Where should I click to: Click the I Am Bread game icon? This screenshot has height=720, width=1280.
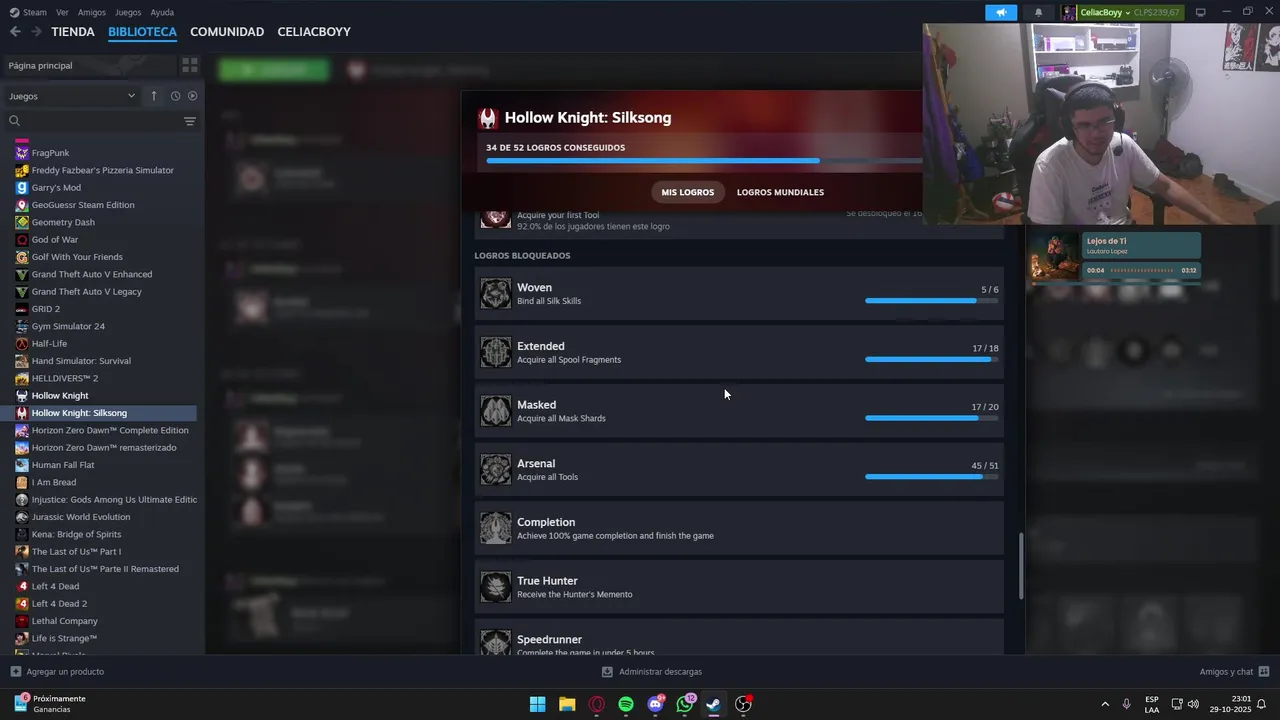[x=22, y=482]
